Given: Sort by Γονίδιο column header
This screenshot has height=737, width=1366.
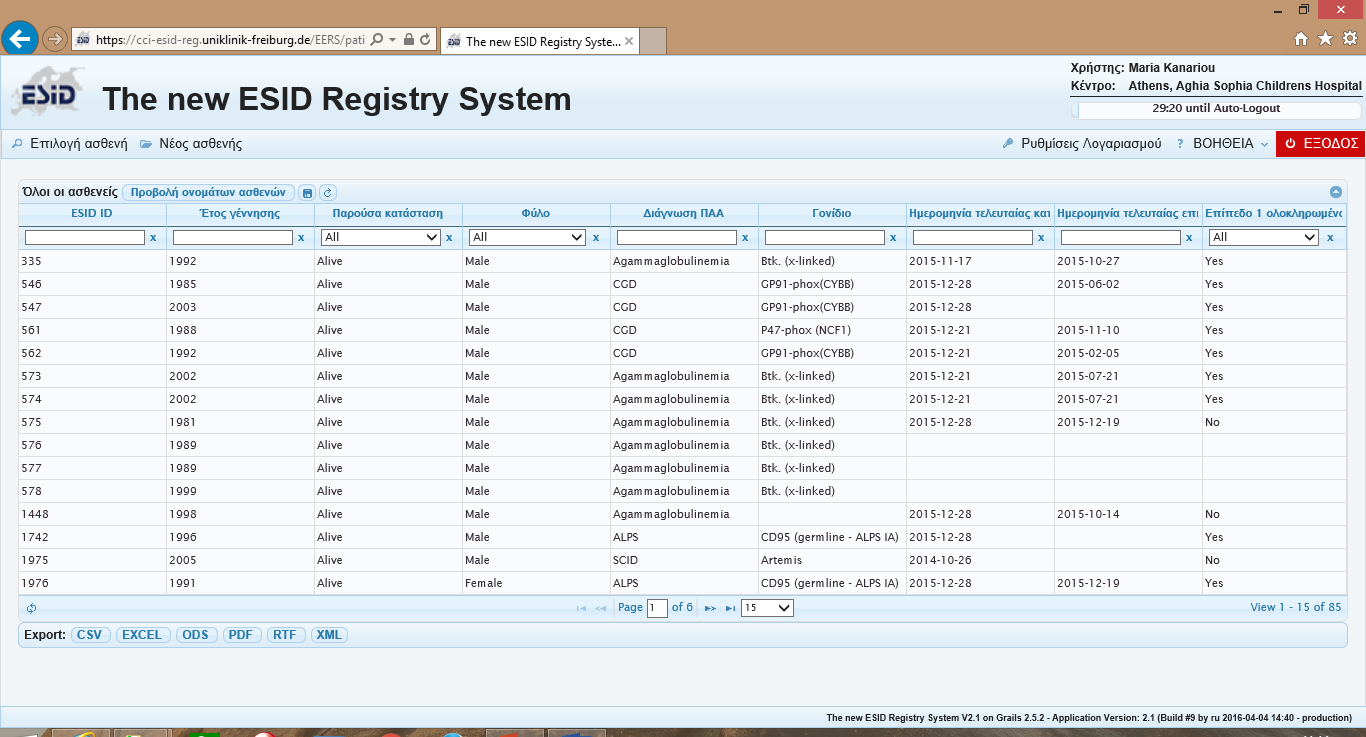Looking at the screenshot, I should pos(832,214).
